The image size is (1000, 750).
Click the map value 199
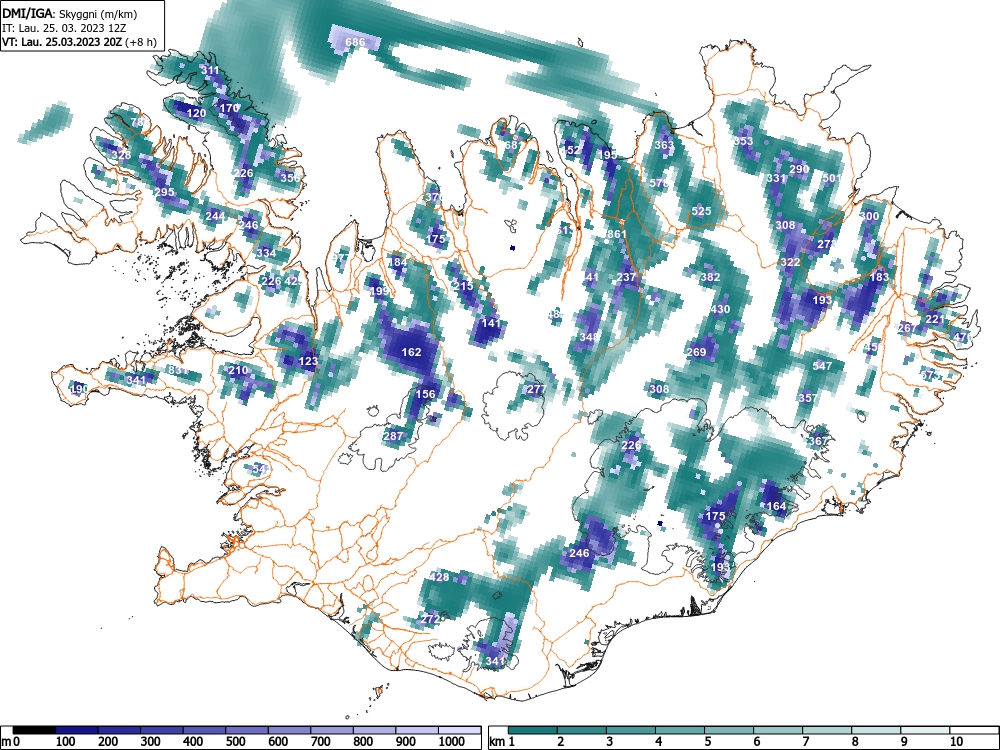point(379,291)
